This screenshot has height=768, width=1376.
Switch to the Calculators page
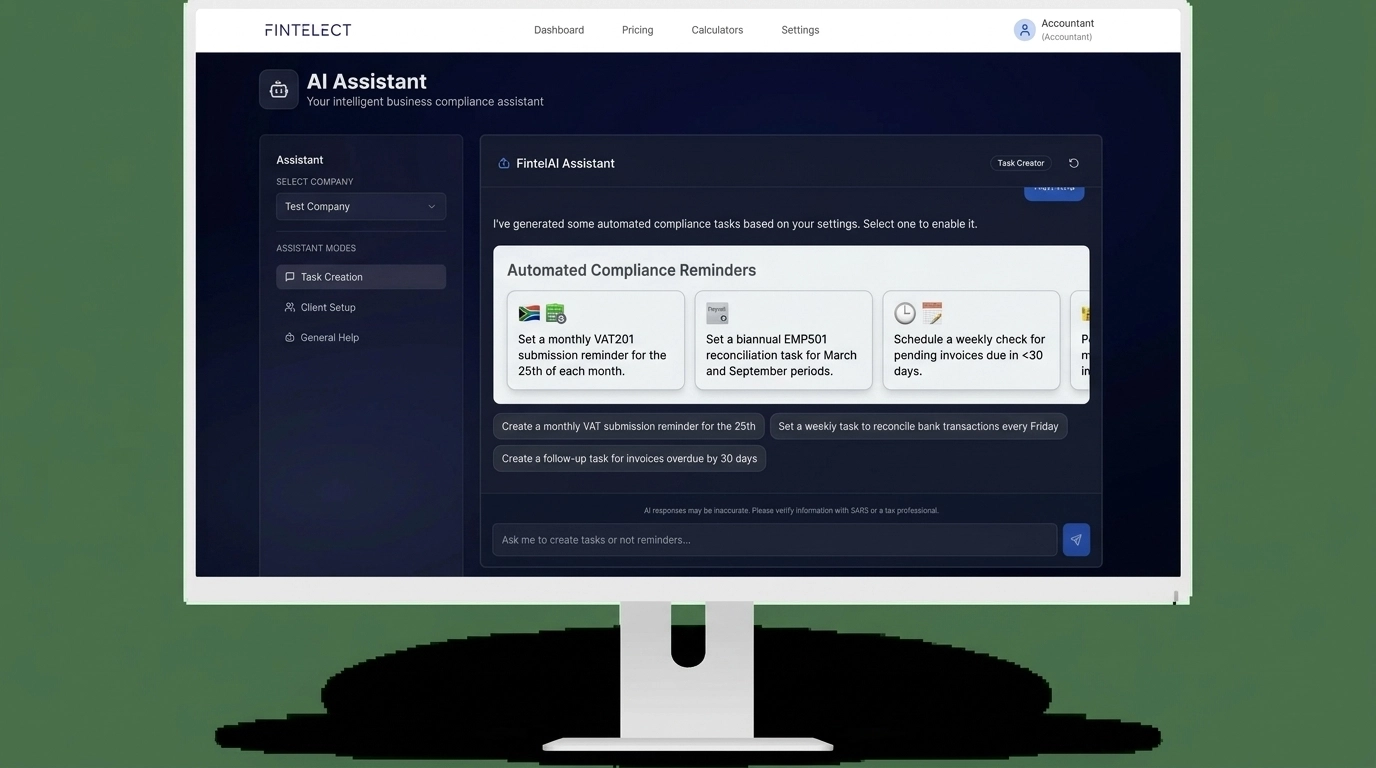(716, 29)
